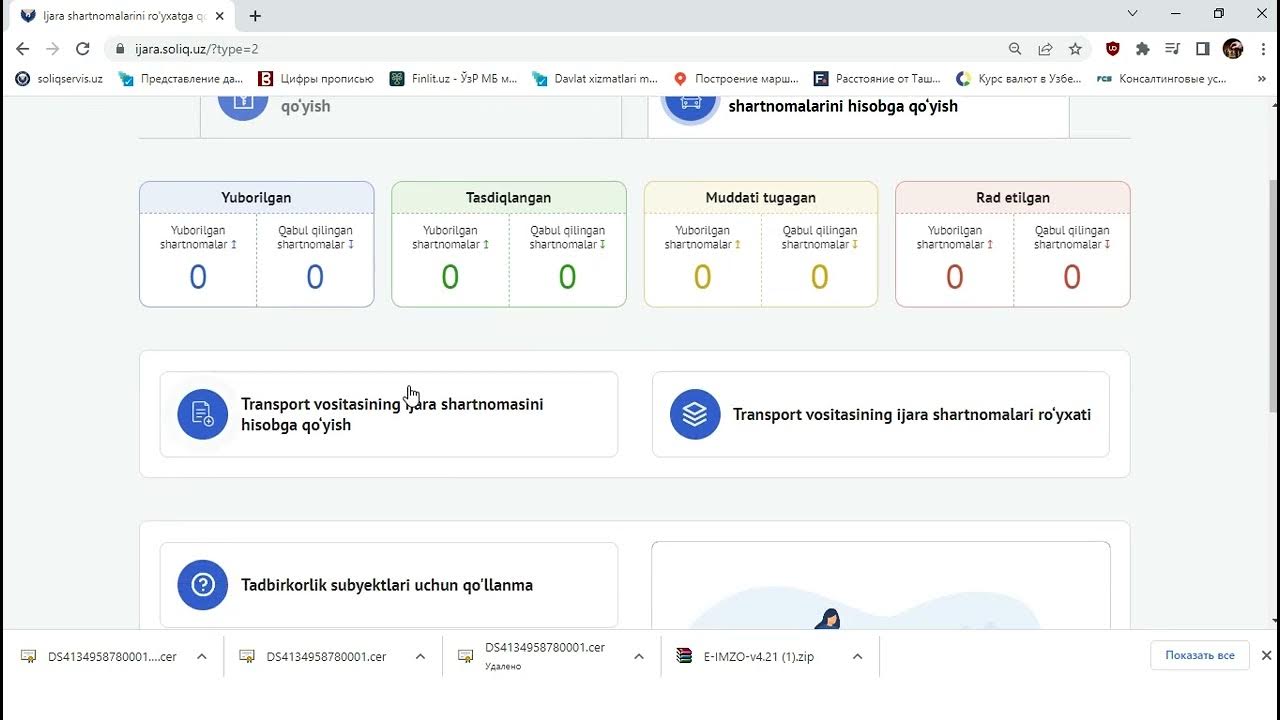Open the uBlock shield extension icon
The image size is (1280, 720).
1112,49
